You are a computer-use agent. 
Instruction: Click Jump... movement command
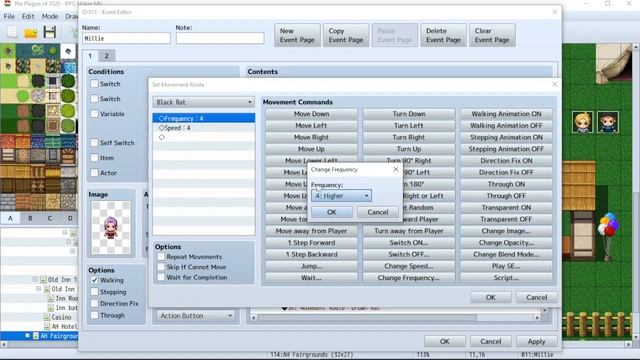click(x=311, y=266)
